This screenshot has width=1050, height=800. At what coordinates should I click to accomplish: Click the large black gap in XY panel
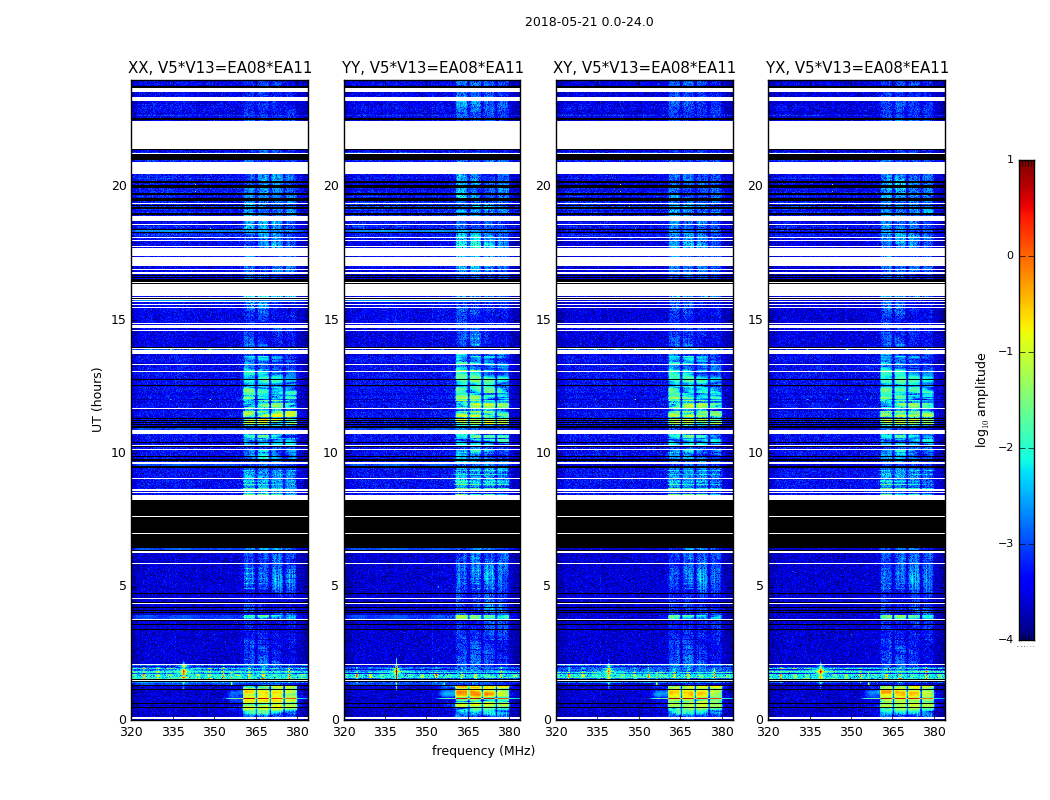(645, 525)
